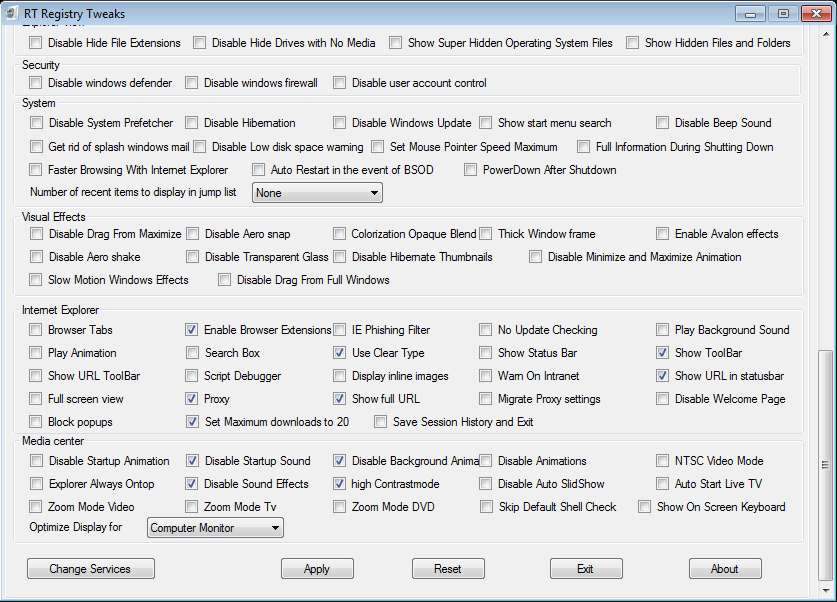Open the About dialog button
Screen dimensions: 837x602
725,569
